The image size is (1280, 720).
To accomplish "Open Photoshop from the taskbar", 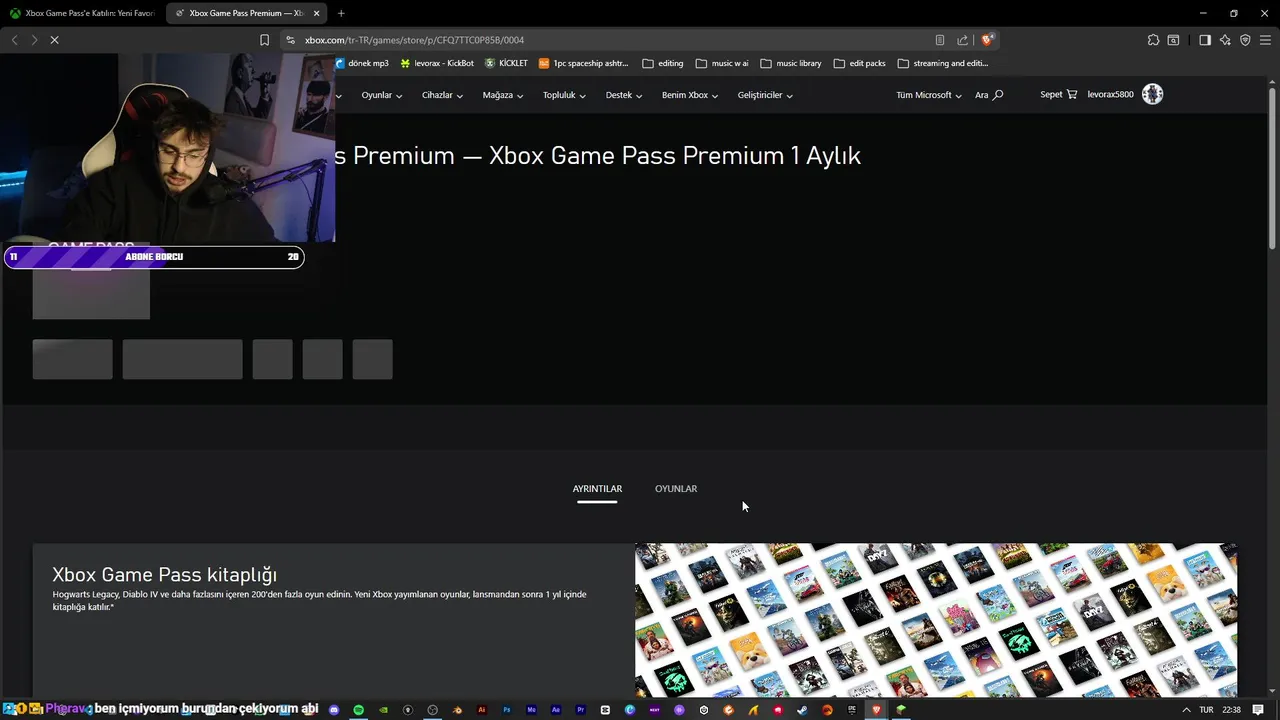I will coord(506,710).
